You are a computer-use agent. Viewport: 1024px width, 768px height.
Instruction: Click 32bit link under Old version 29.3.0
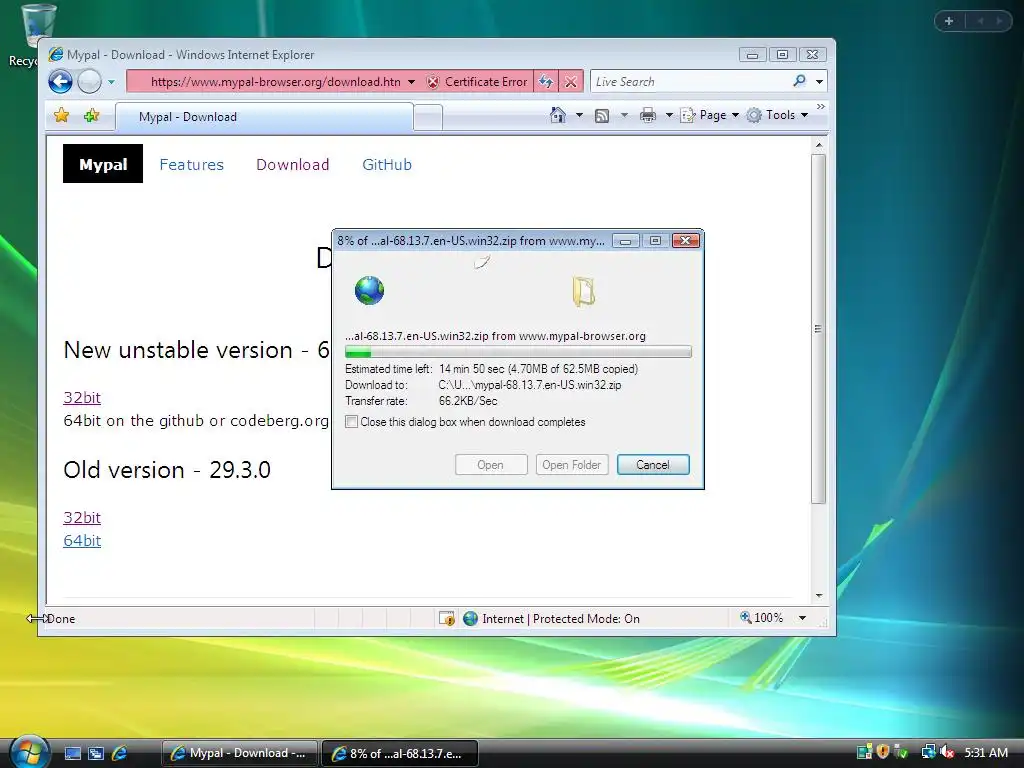pyautogui.click(x=82, y=517)
